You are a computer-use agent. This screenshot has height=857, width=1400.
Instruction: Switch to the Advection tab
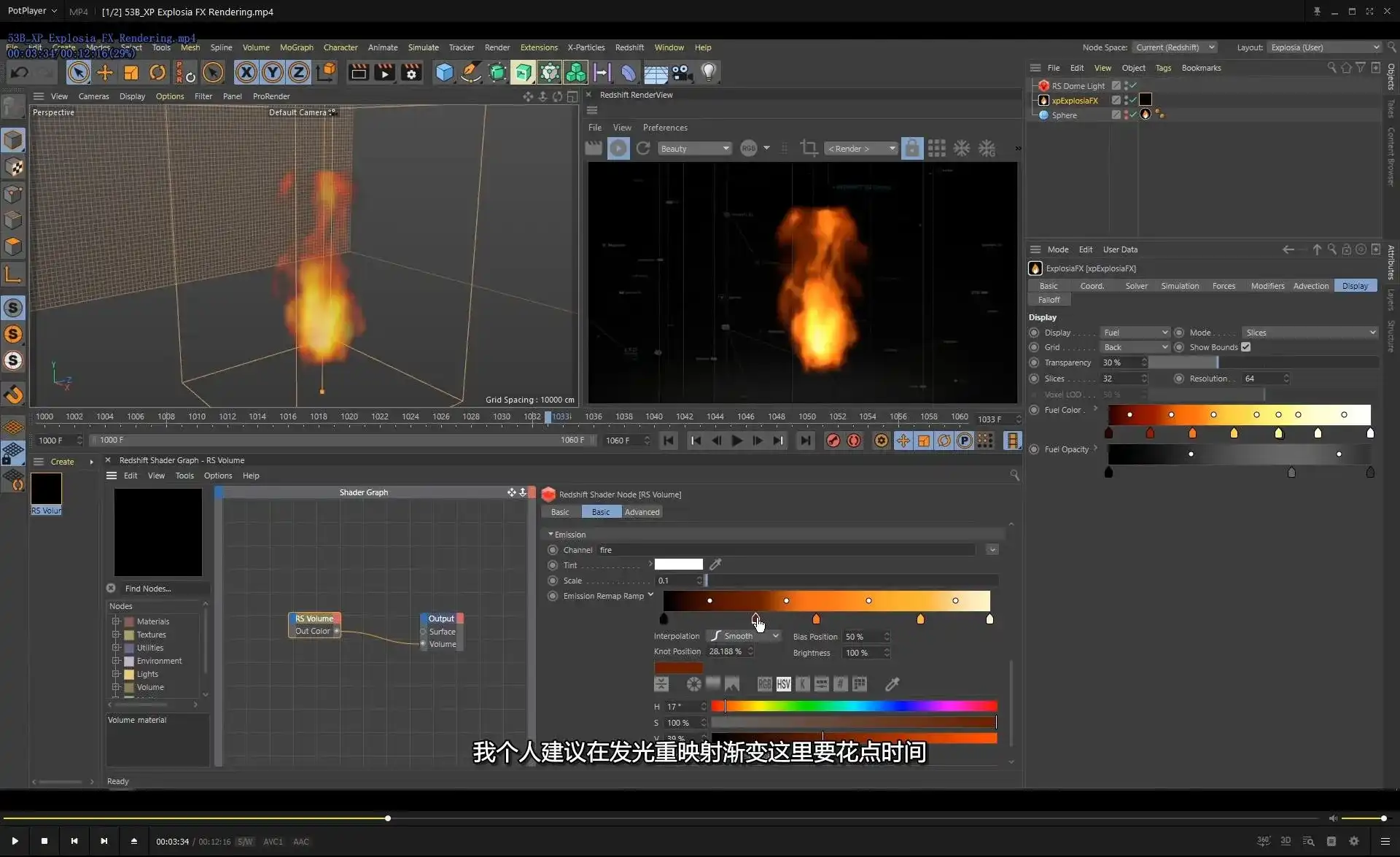[x=1310, y=286]
